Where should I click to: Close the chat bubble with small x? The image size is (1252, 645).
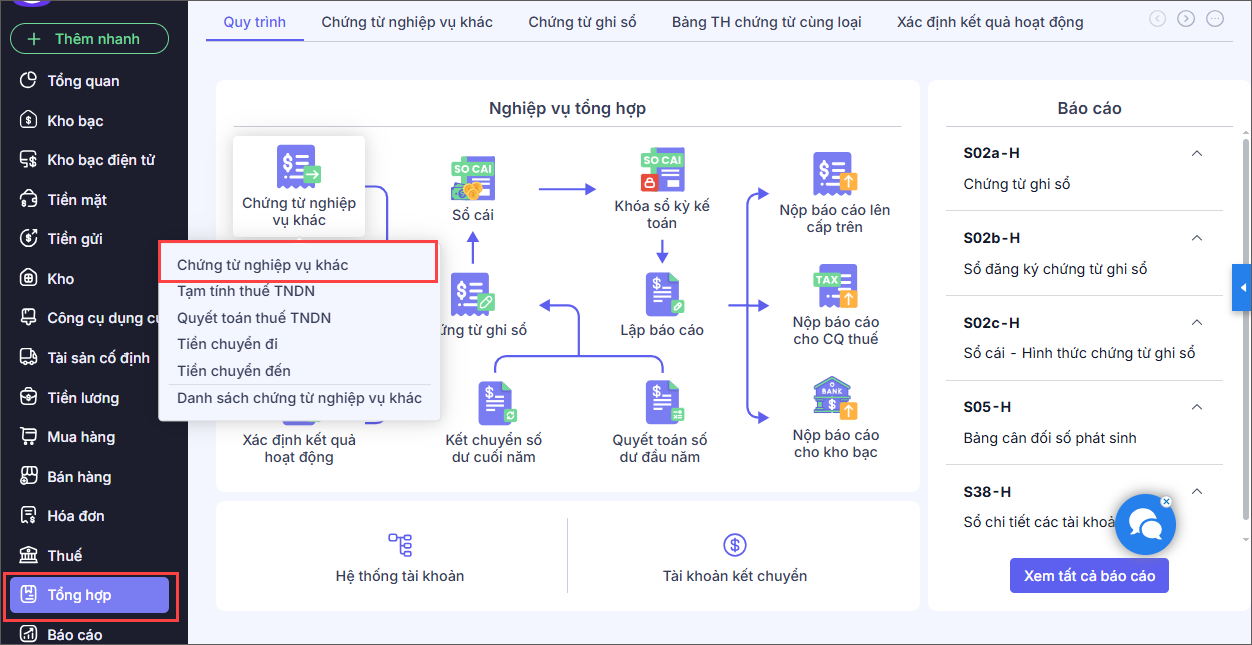click(x=1165, y=502)
